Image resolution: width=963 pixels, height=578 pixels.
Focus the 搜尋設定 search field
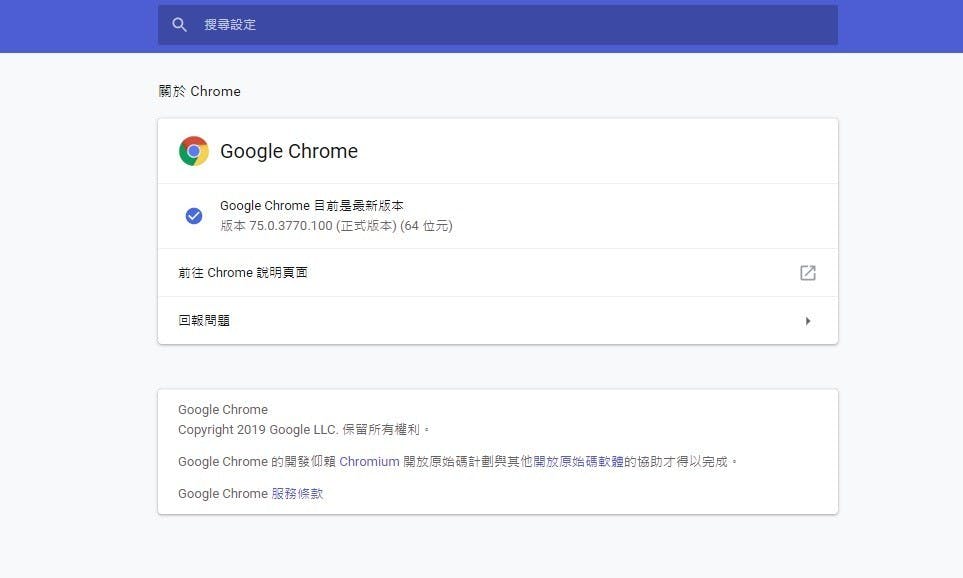point(500,25)
